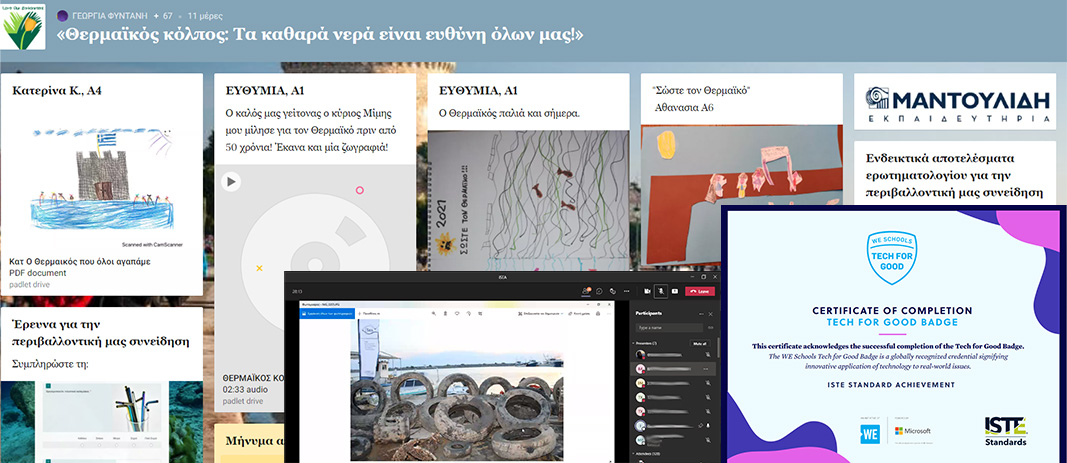The image size is (1067, 463).
Task: Select 'Έρευνα για την περιβαλλοντική μας συνείδηση' post
Action: (x=101, y=332)
